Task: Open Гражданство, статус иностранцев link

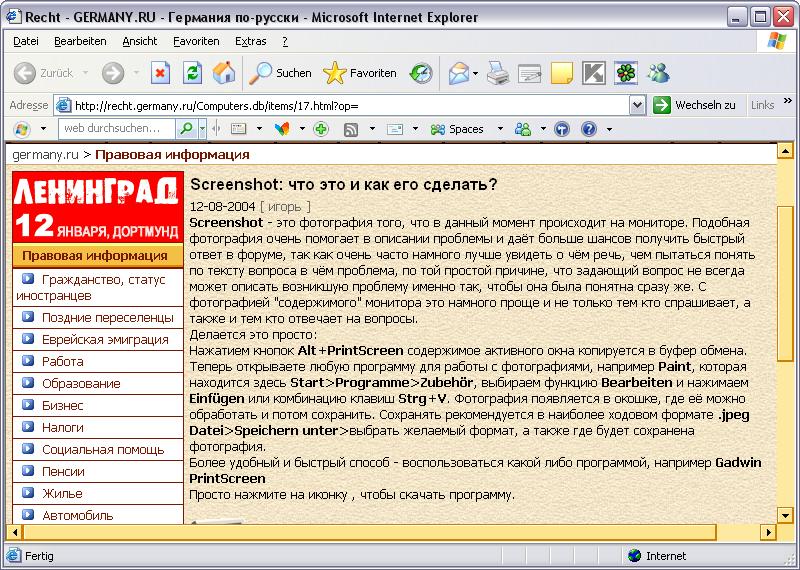Action: 91,287
